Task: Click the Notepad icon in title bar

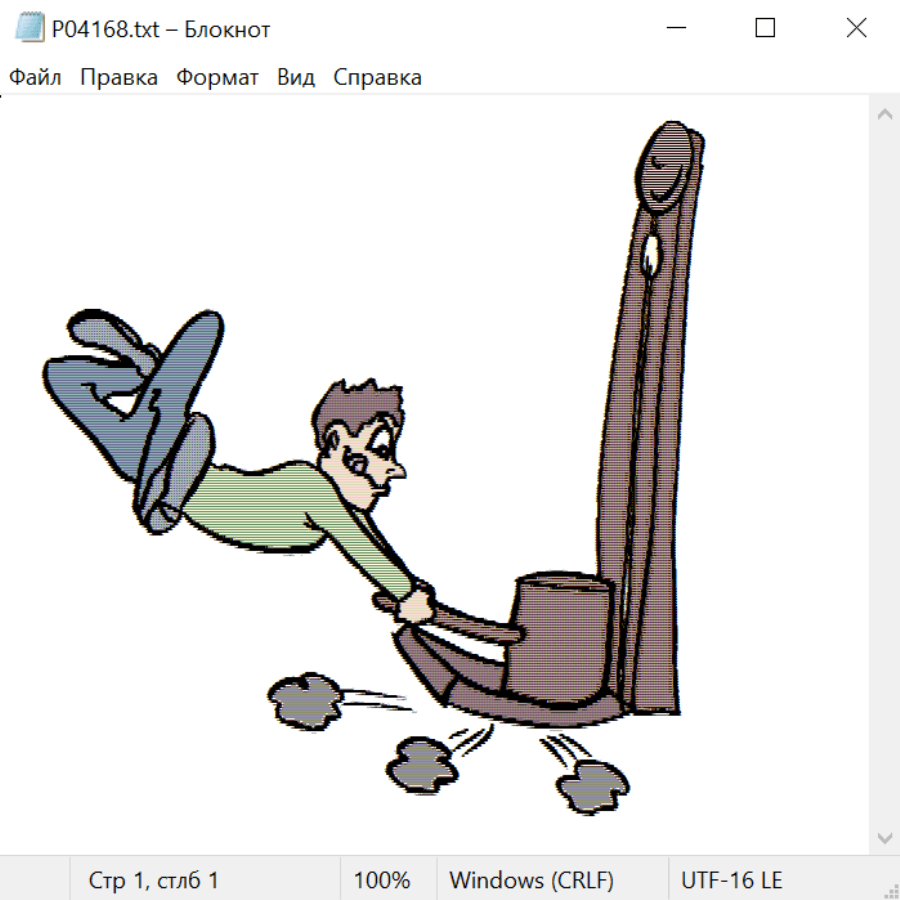Action: tap(30, 29)
